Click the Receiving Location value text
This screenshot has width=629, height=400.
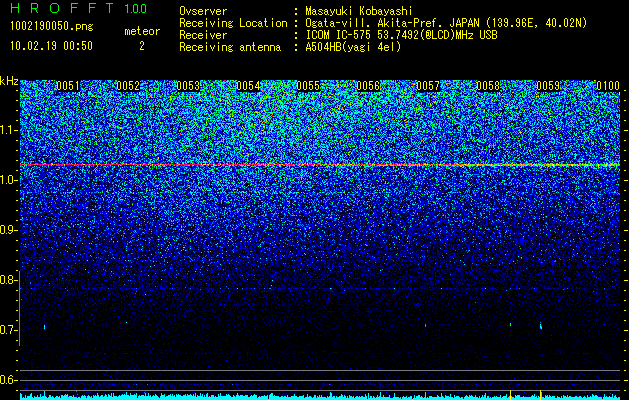446,23
